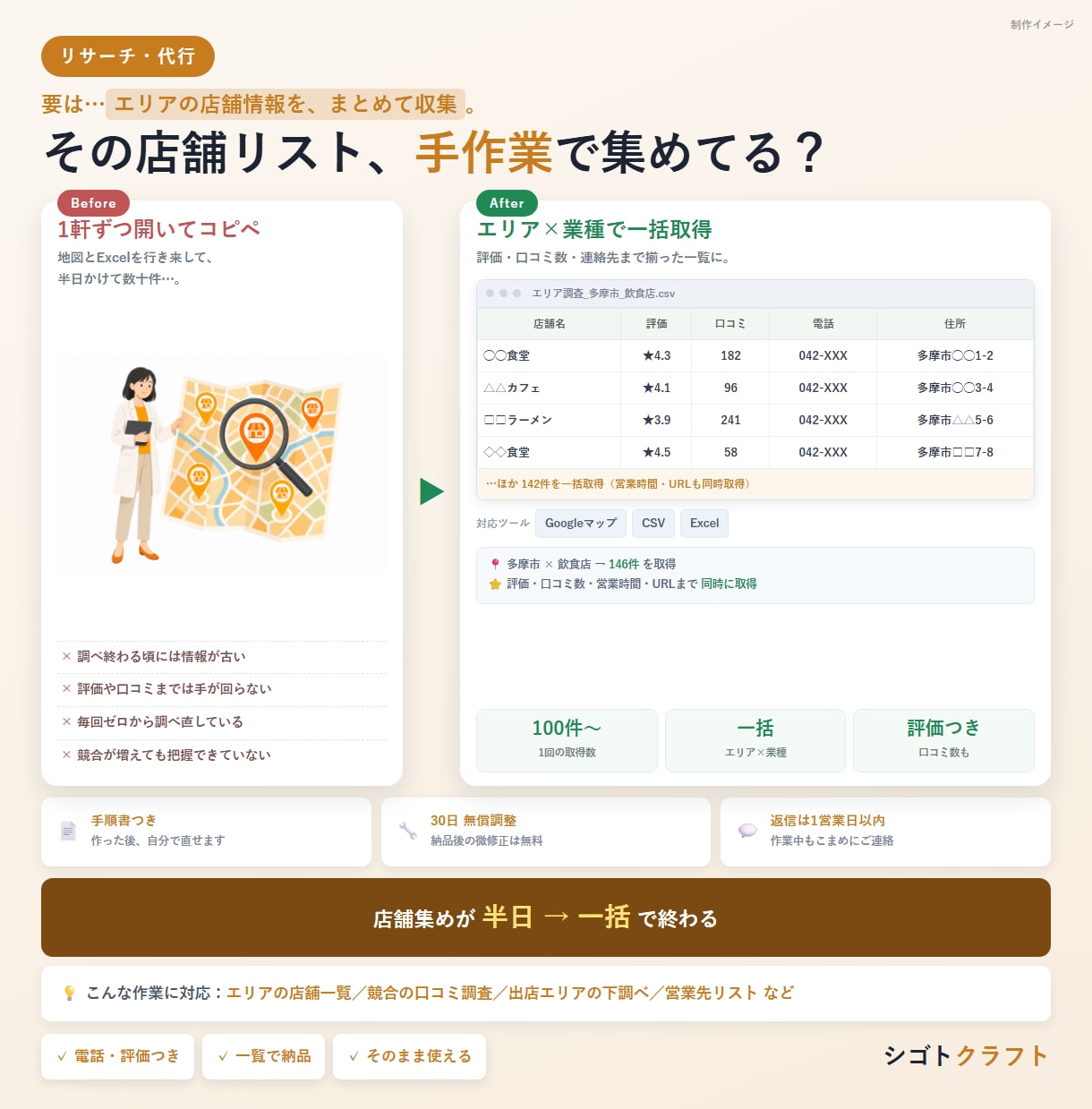
Task: Click the 評価 column header
Action: (656, 324)
